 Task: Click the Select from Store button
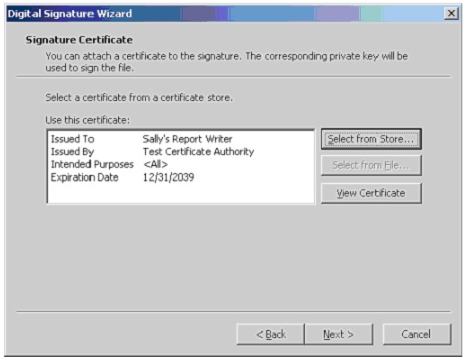click(371, 139)
